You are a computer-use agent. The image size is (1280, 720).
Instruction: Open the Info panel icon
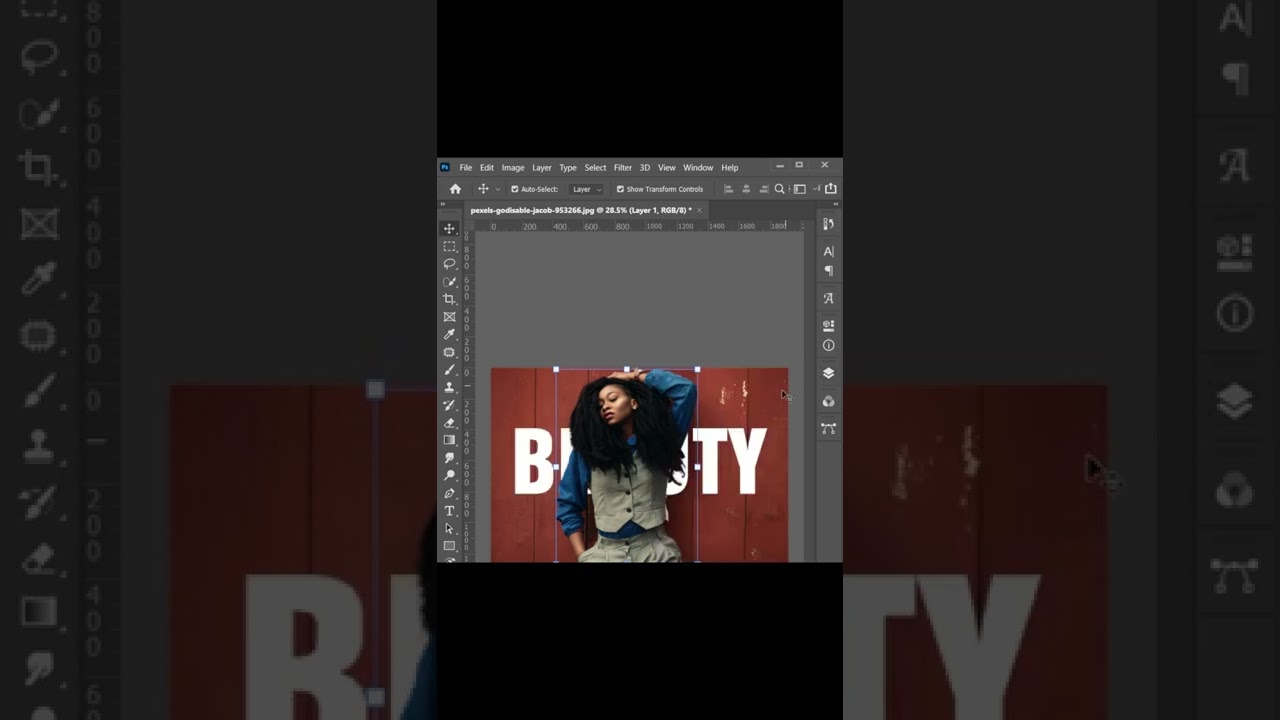click(828, 345)
